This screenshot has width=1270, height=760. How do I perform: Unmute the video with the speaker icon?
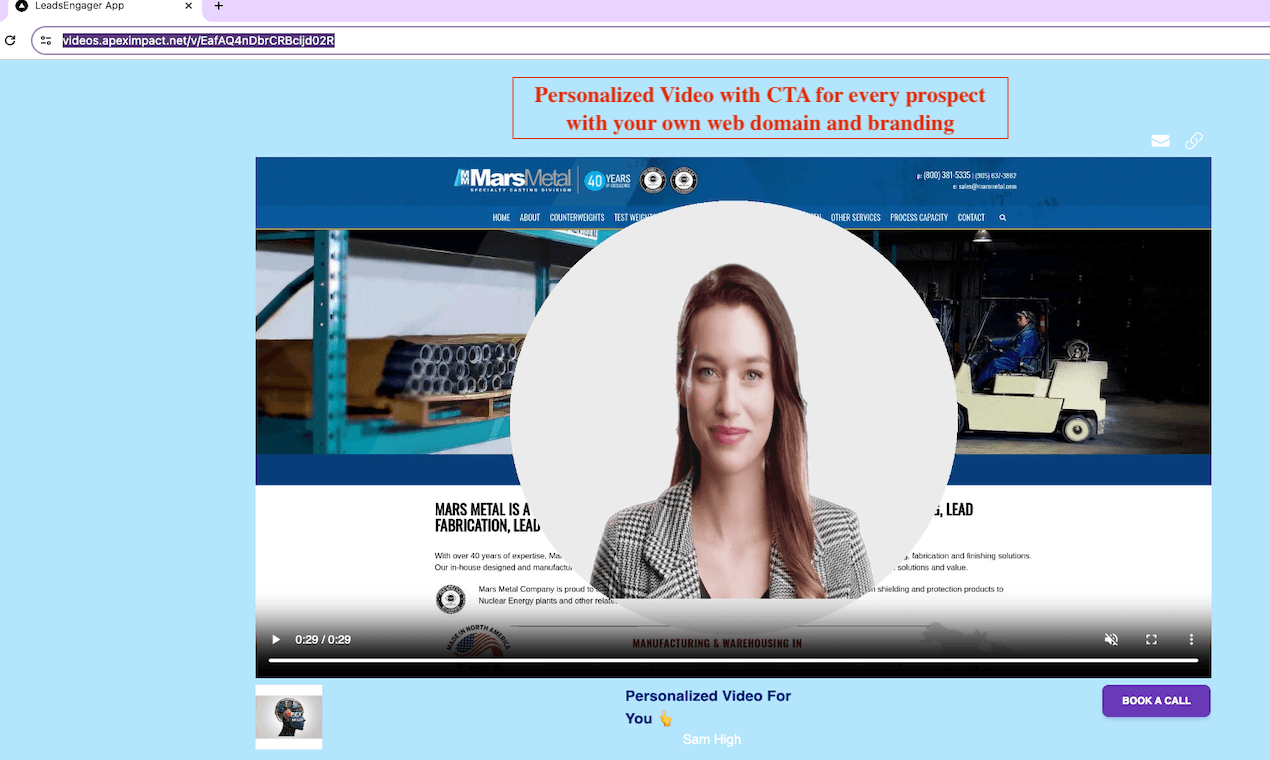coord(1111,640)
